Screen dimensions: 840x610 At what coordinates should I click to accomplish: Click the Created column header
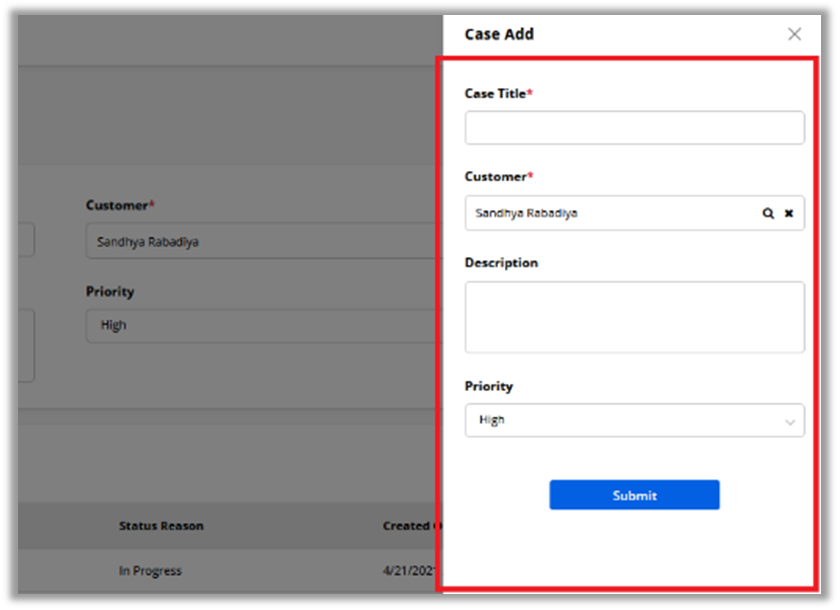coord(408,526)
